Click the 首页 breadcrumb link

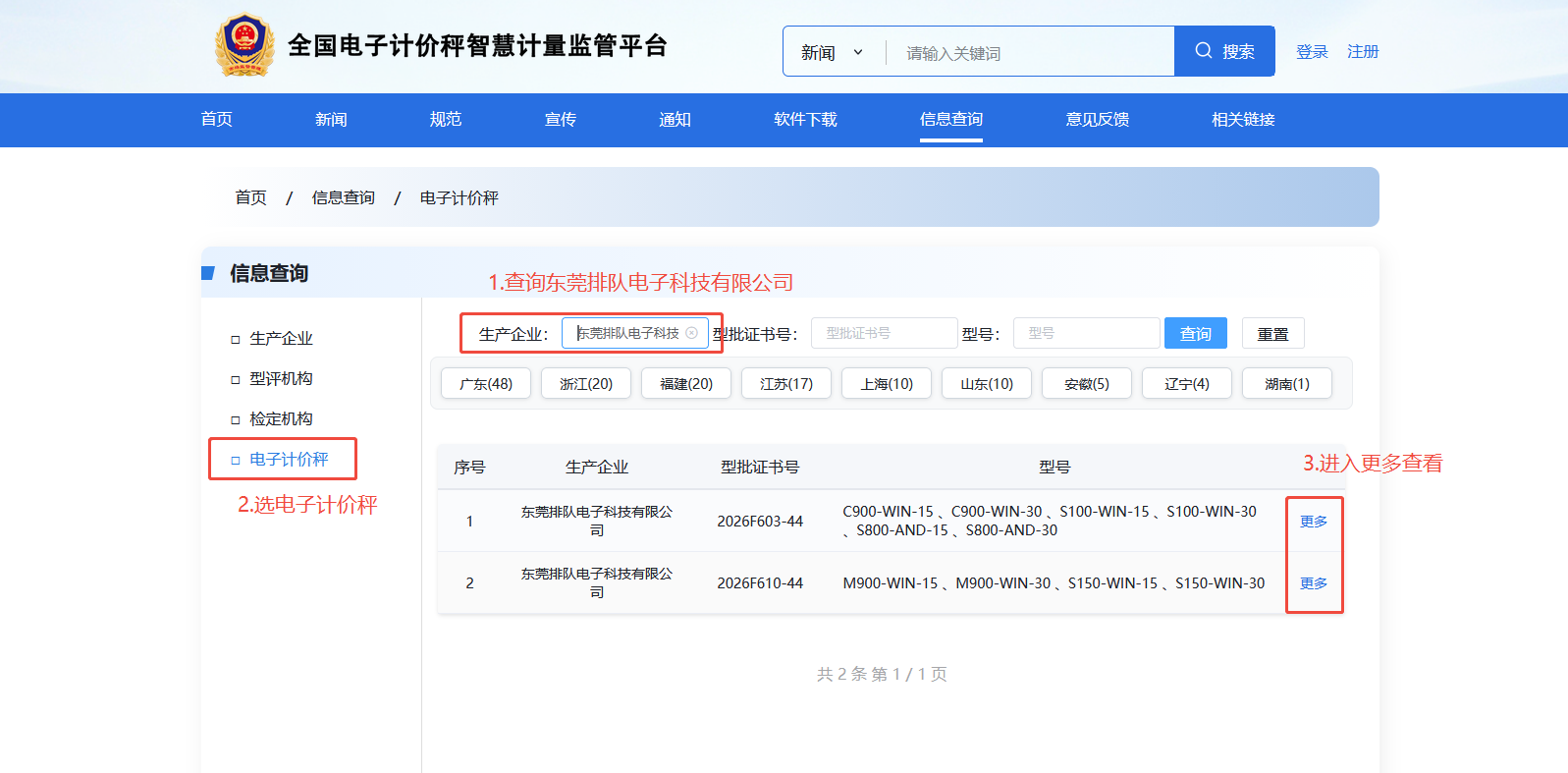pyautogui.click(x=250, y=197)
